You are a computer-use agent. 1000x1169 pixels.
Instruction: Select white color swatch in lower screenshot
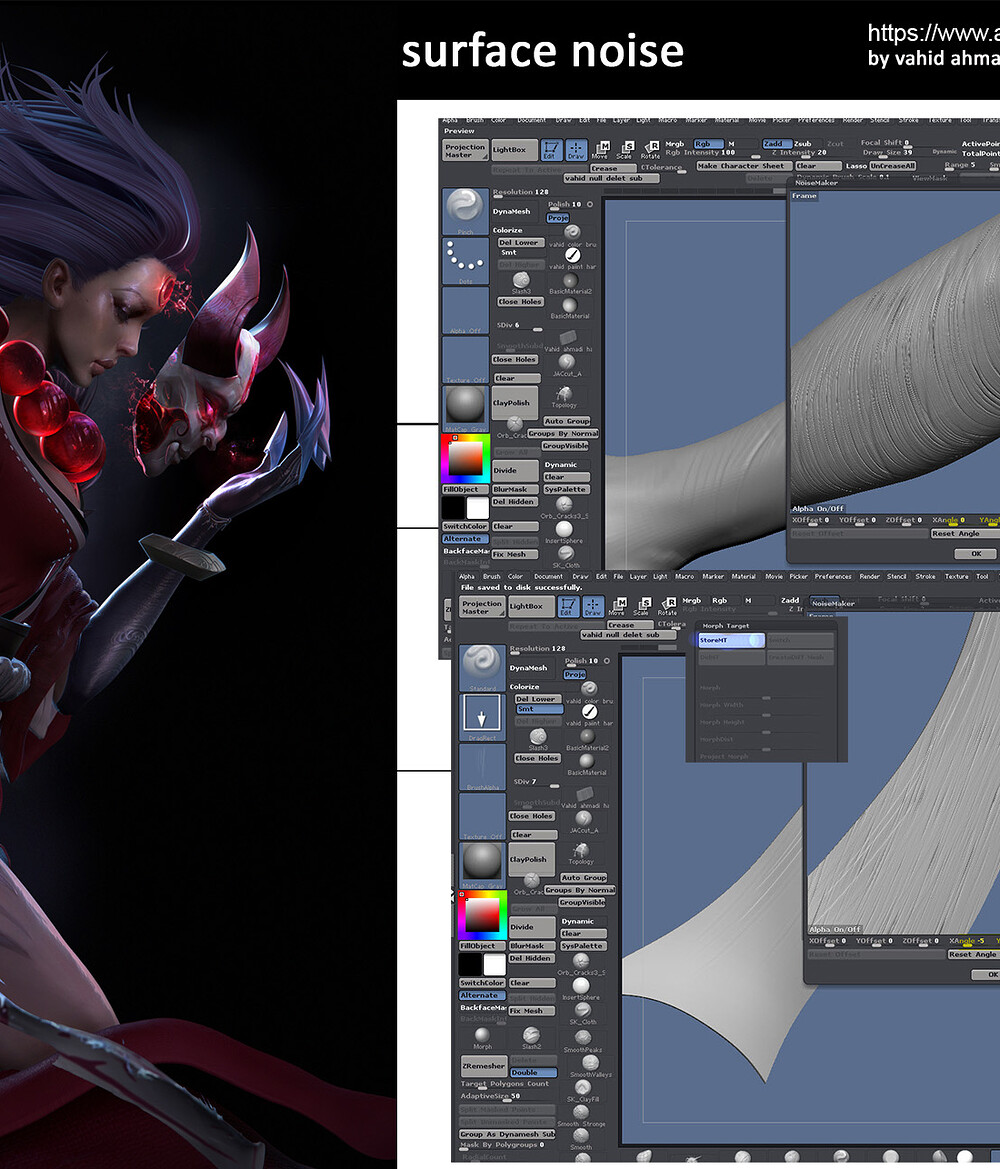[494, 965]
